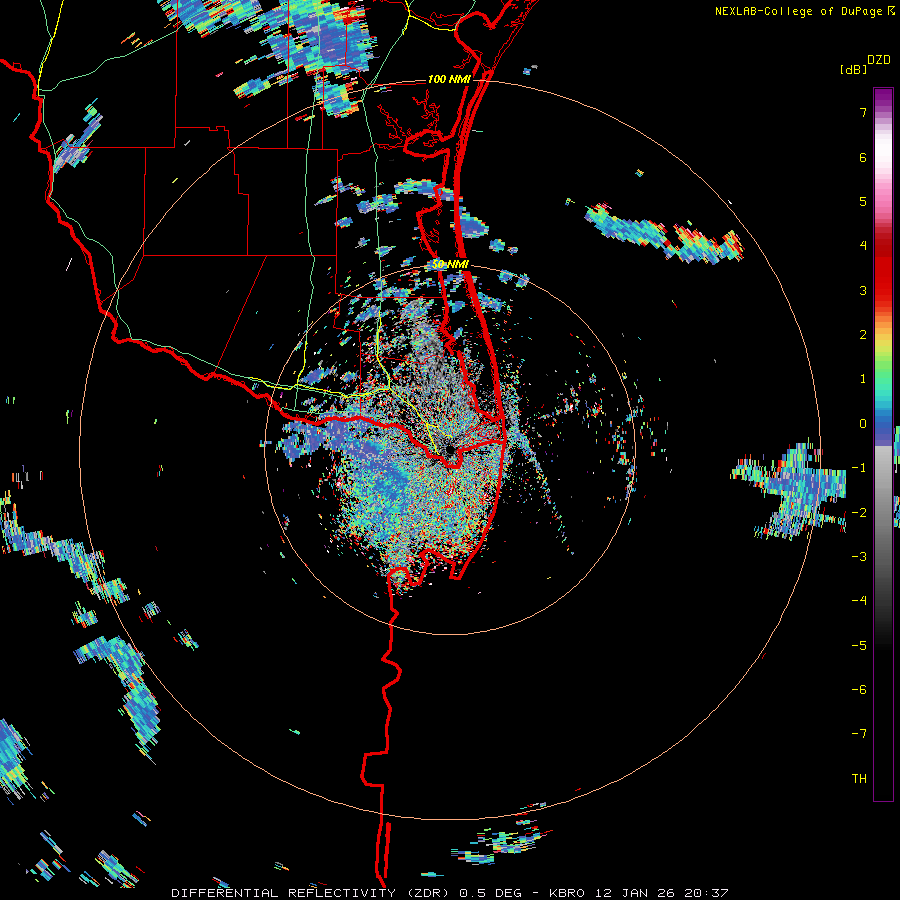Click the -4 value on color scale
The width and height of the screenshot is (900, 900).
[859, 601]
